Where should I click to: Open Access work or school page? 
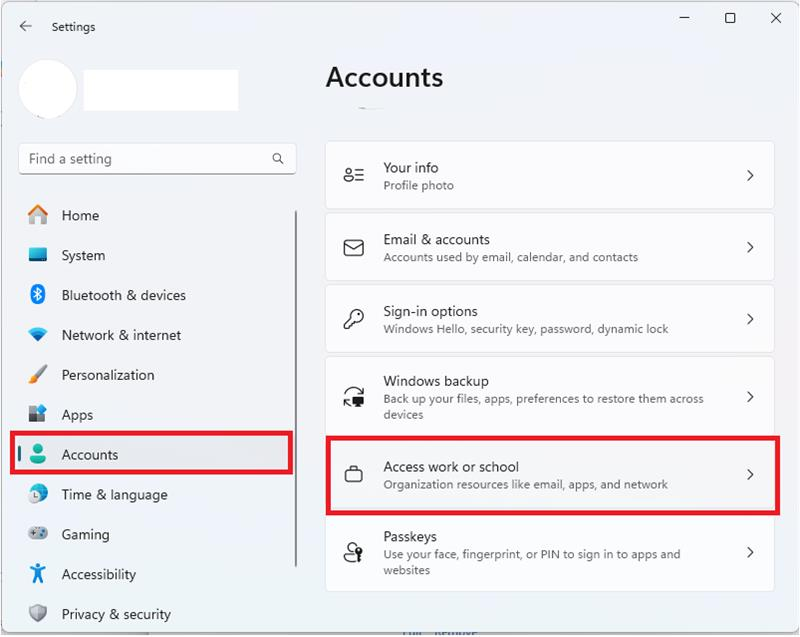[x=549, y=475]
